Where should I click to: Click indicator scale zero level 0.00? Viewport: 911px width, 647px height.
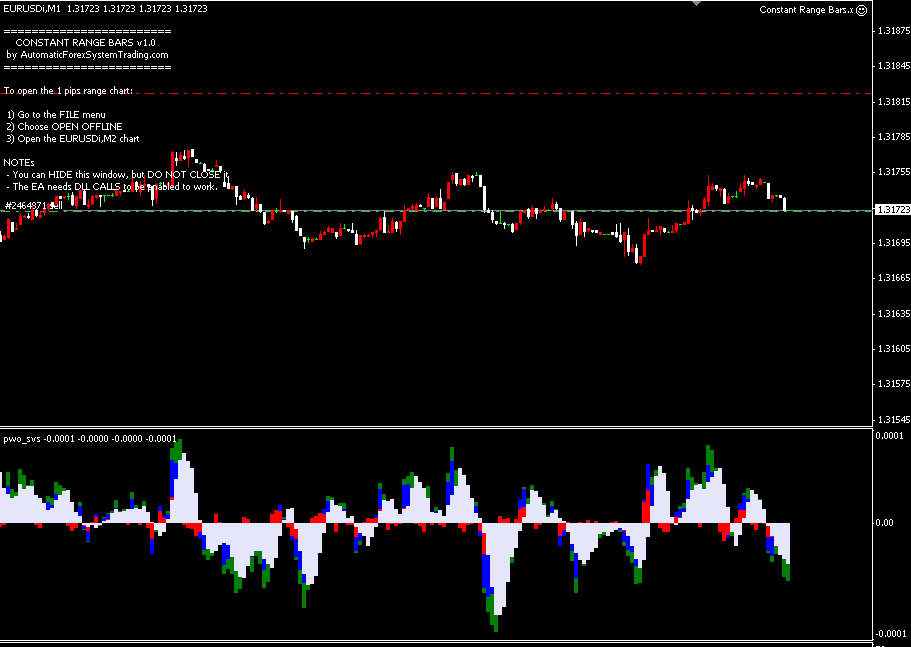[x=884, y=523]
